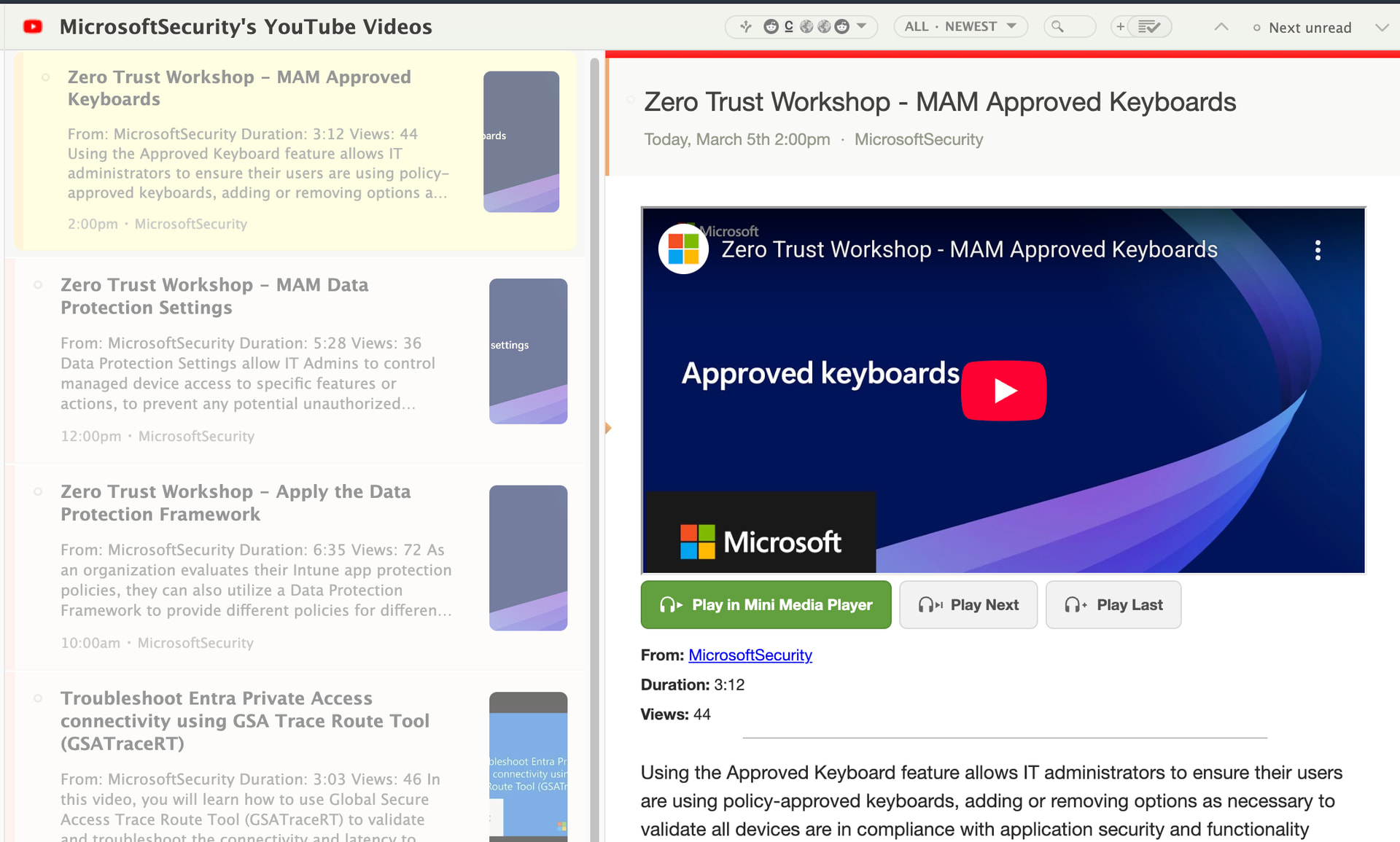The width and height of the screenshot is (1400, 842).
Task: Go to previous story with up chevron
Action: click(x=1221, y=27)
